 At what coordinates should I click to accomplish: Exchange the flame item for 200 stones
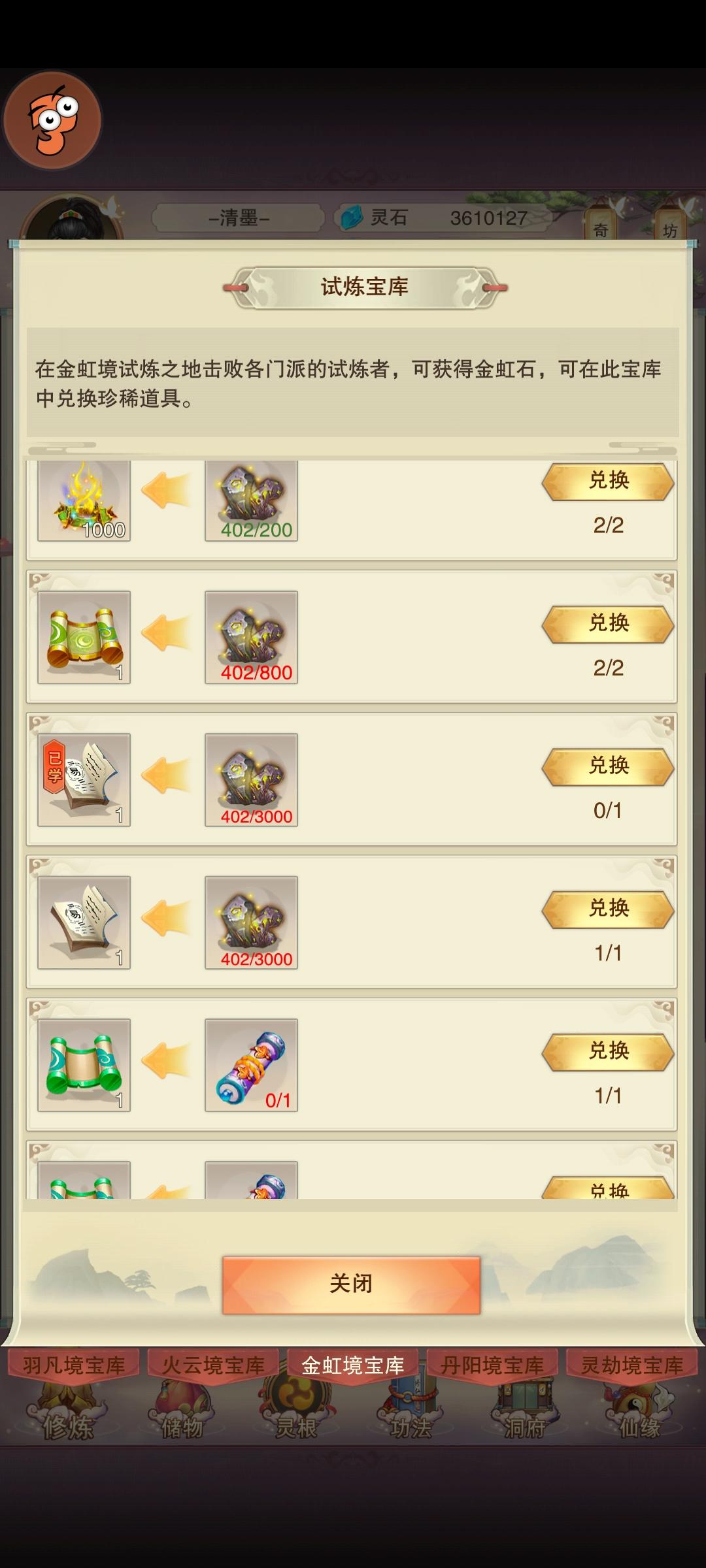(x=608, y=482)
